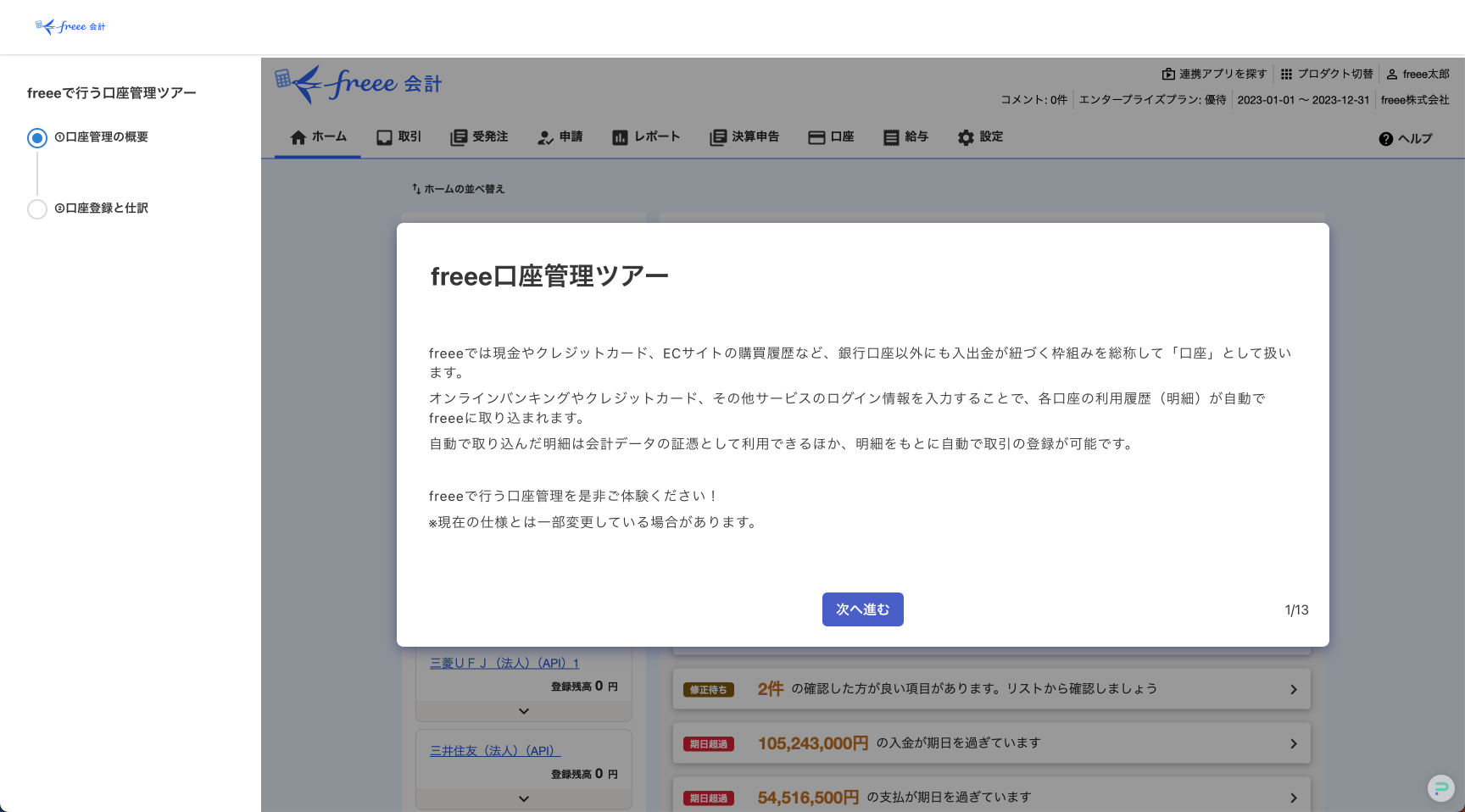This screenshot has height=812, width=1465.
Task: Open 三井住友（法人）(API) account link
Action: pyautogui.click(x=495, y=751)
